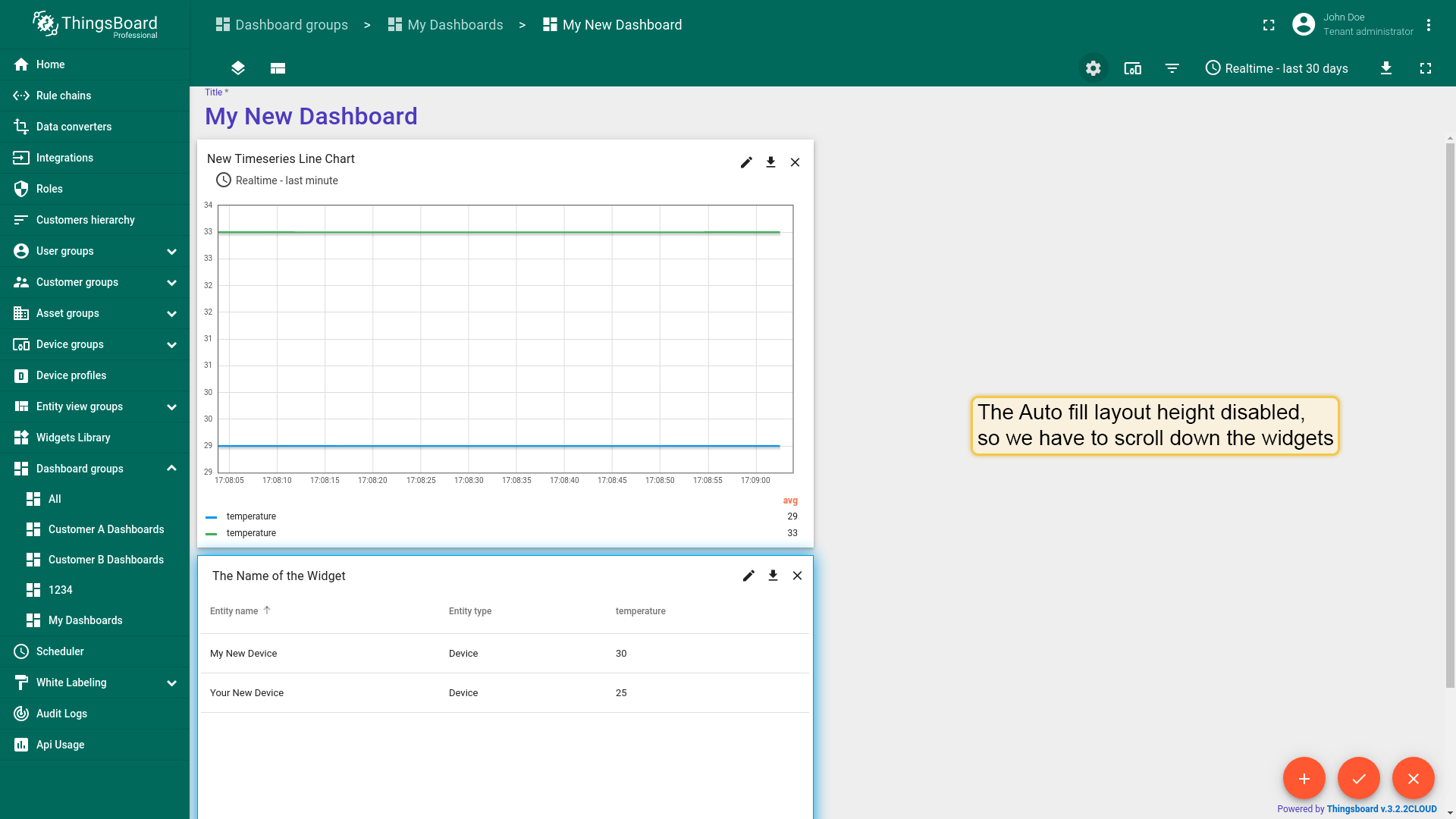Open entity aliases icon in toolbar
This screenshot has width=1456, height=819.
tap(1132, 68)
